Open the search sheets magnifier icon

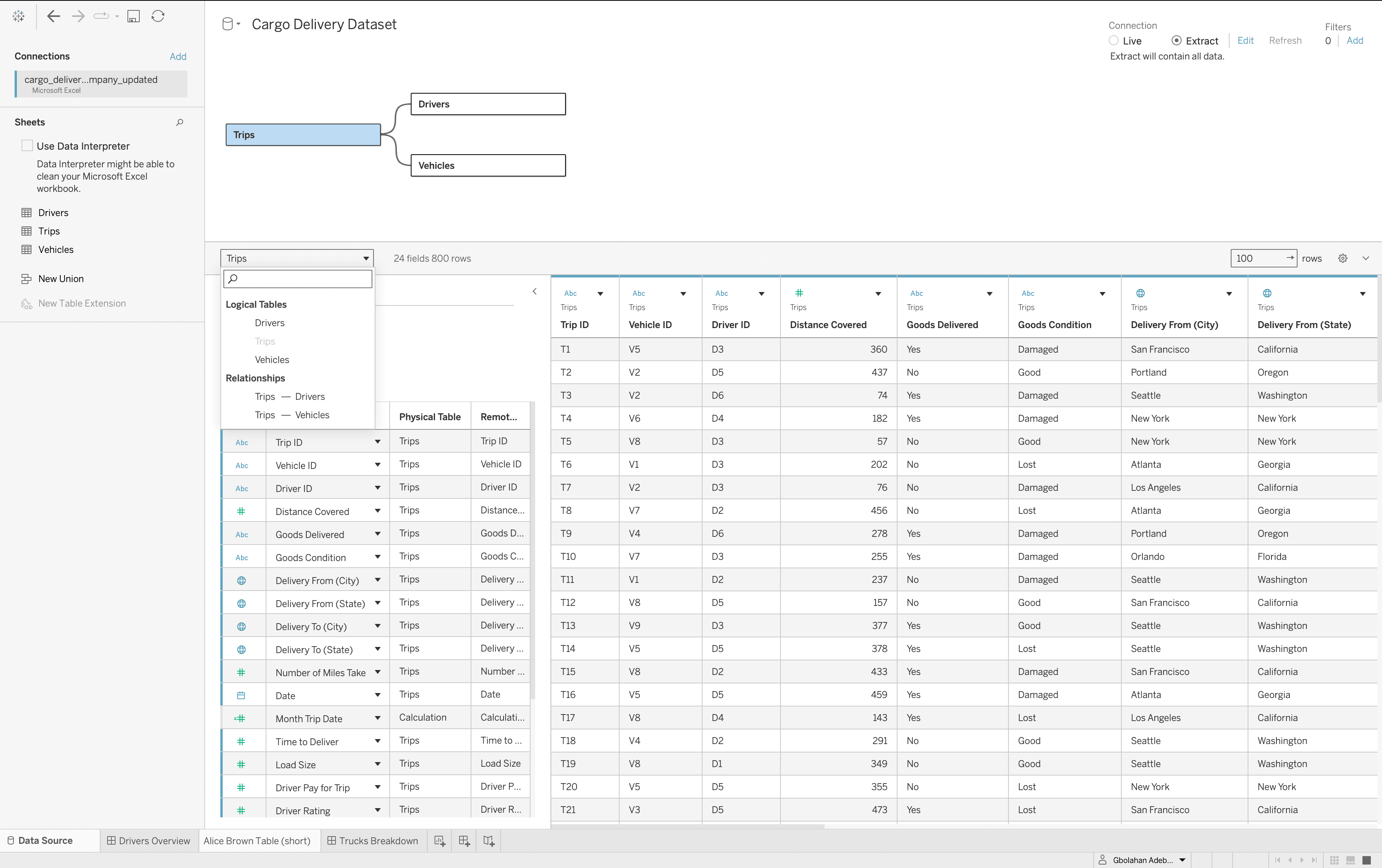pos(180,122)
